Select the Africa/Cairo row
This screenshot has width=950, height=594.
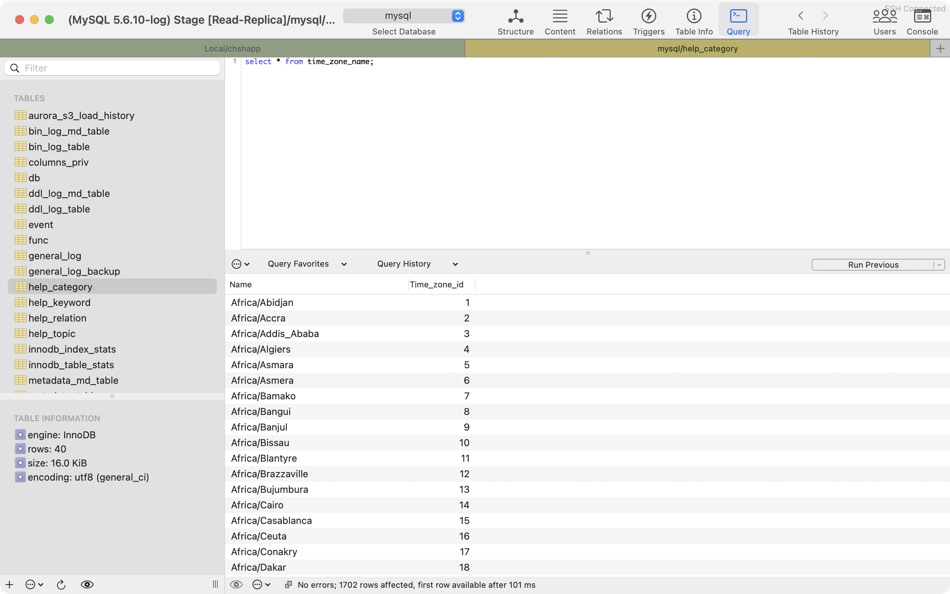(587, 505)
